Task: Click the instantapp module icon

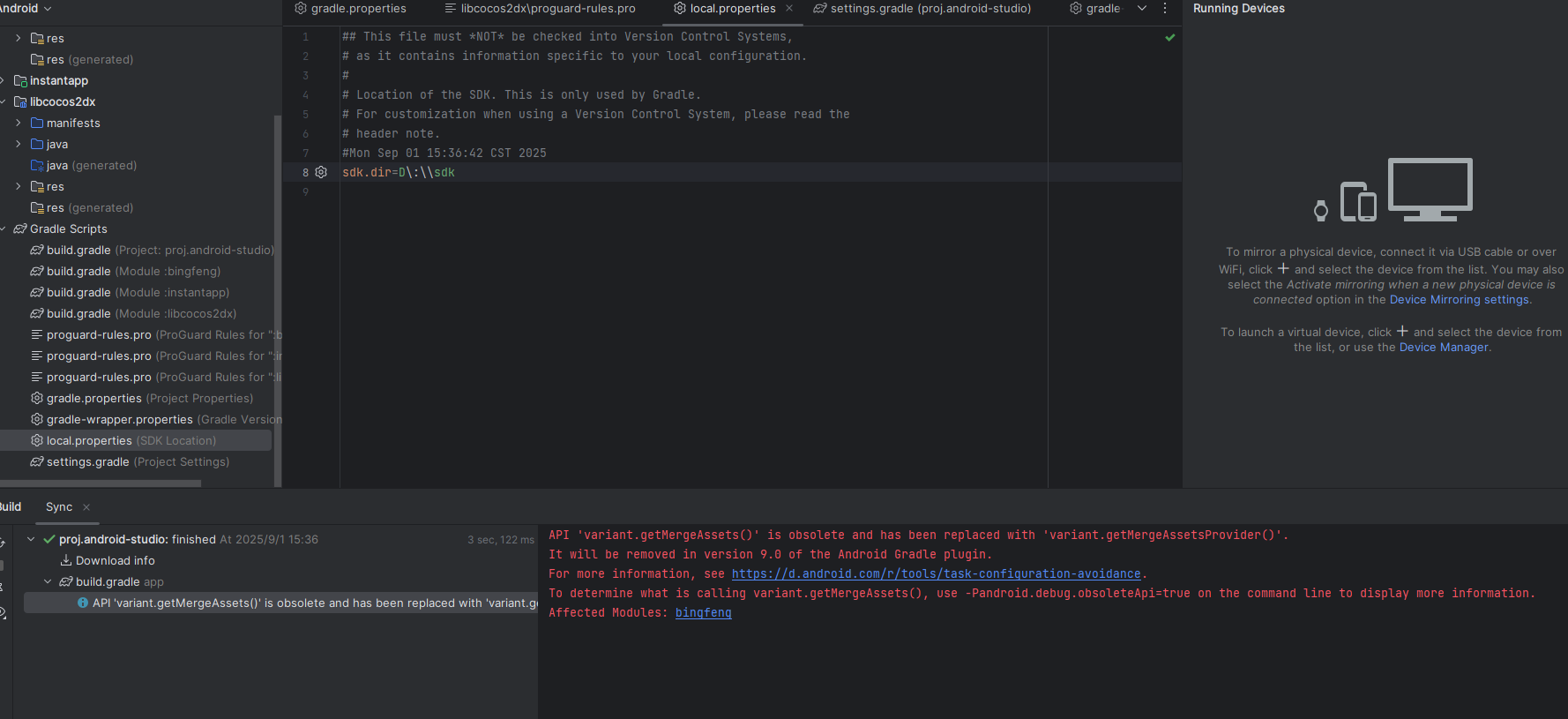Action: 20,80
